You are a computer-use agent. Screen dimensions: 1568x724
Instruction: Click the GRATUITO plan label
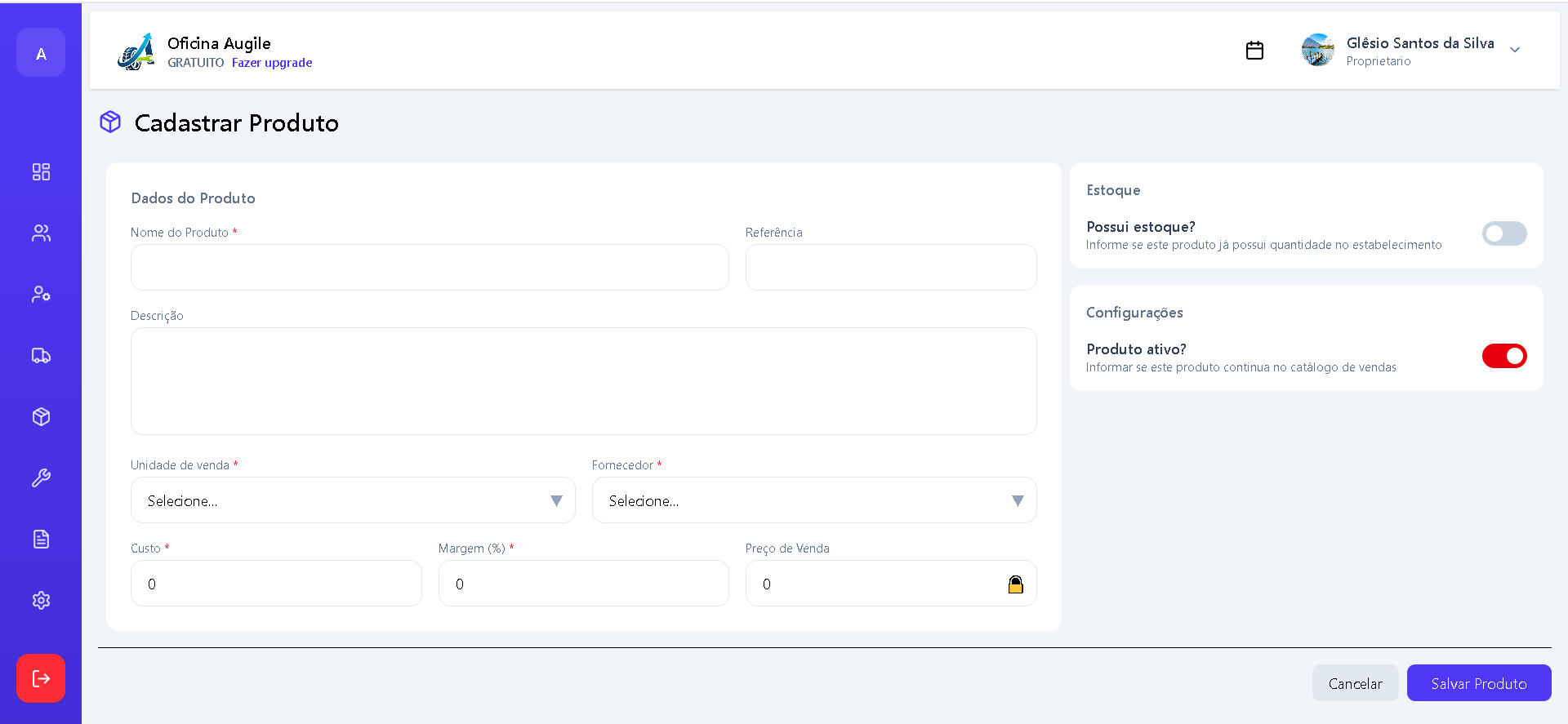(196, 63)
